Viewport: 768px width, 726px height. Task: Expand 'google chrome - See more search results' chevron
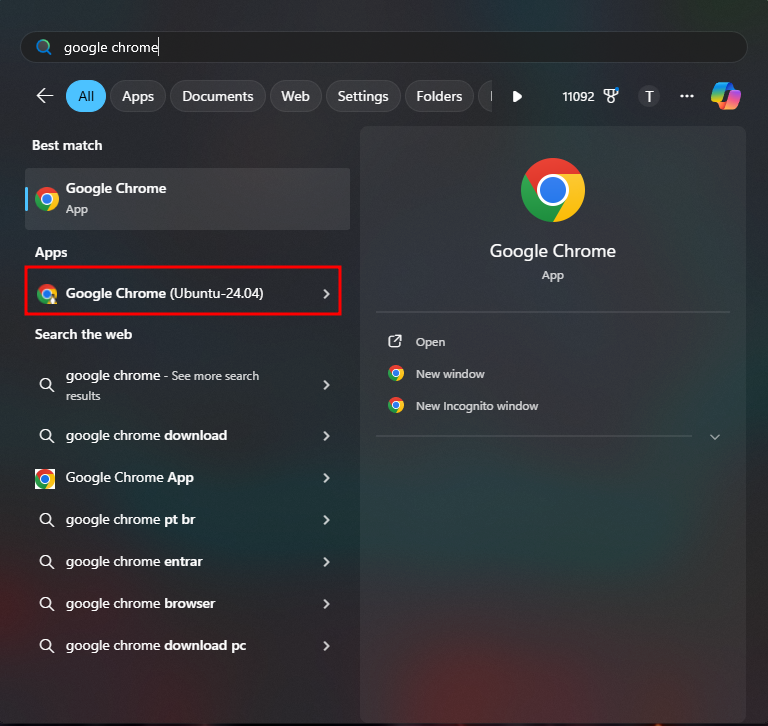tap(326, 385)
